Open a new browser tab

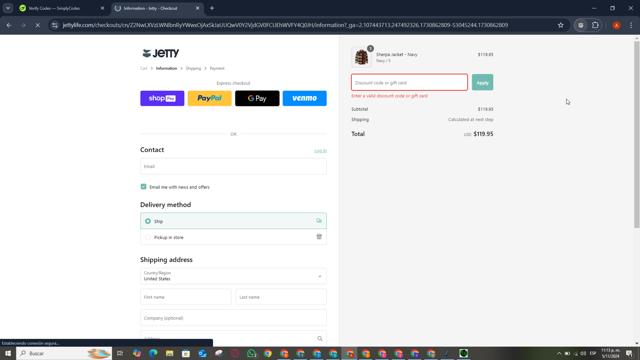[x=212, y=8]
